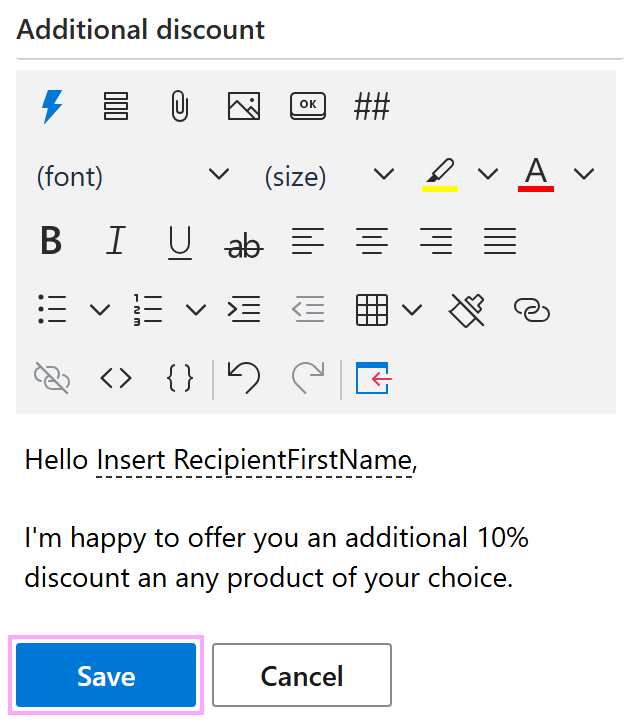Screen dimensions: 638x724
Task: Toggle underline formatting
Action: (x=180, y=242)
